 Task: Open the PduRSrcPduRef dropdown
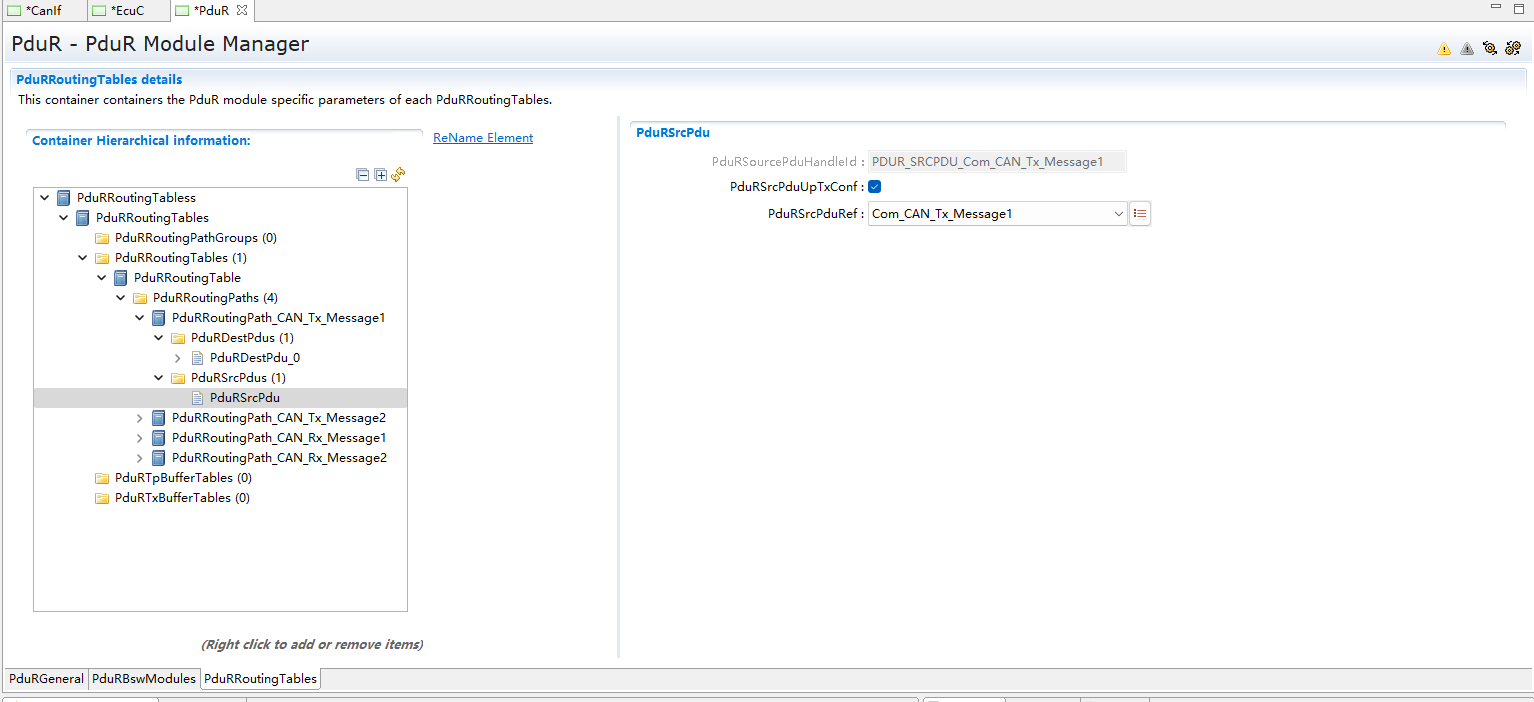[1118, 213]
